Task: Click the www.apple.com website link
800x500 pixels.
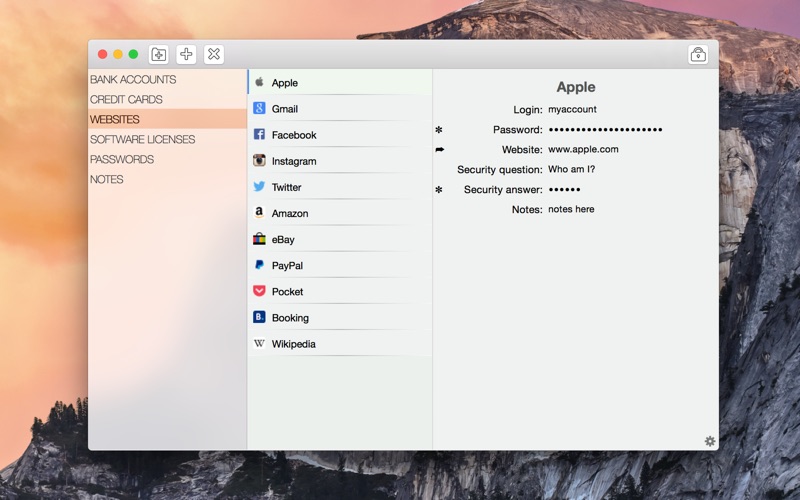Action: (583, 150)
